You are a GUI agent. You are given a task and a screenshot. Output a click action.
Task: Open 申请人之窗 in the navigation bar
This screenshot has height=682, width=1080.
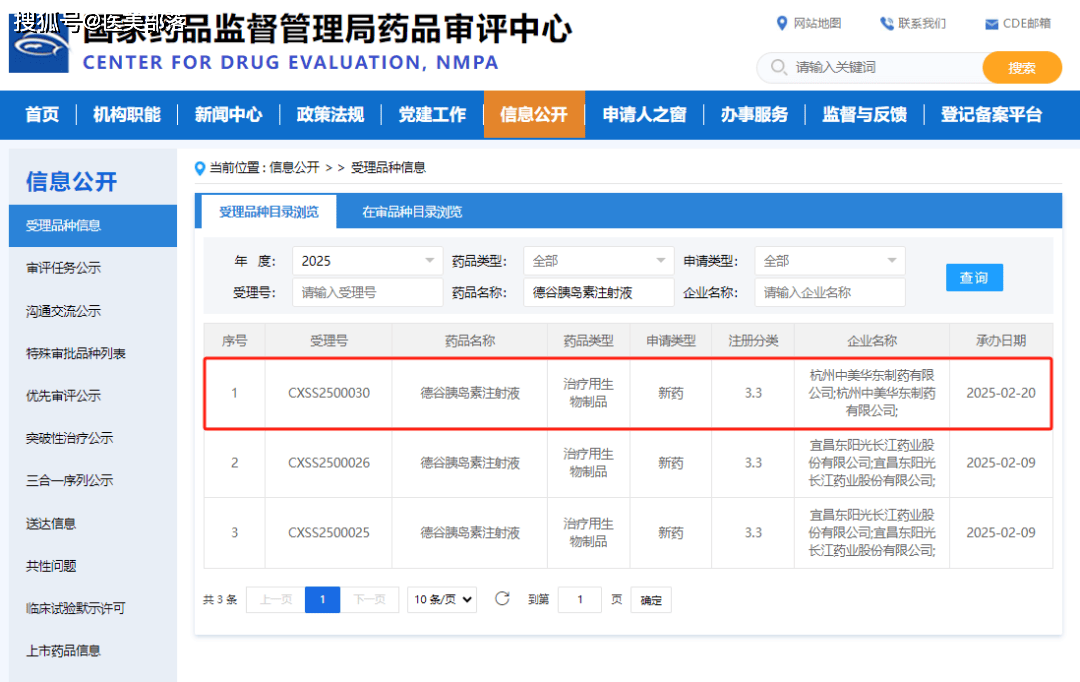tap(644, 114)
